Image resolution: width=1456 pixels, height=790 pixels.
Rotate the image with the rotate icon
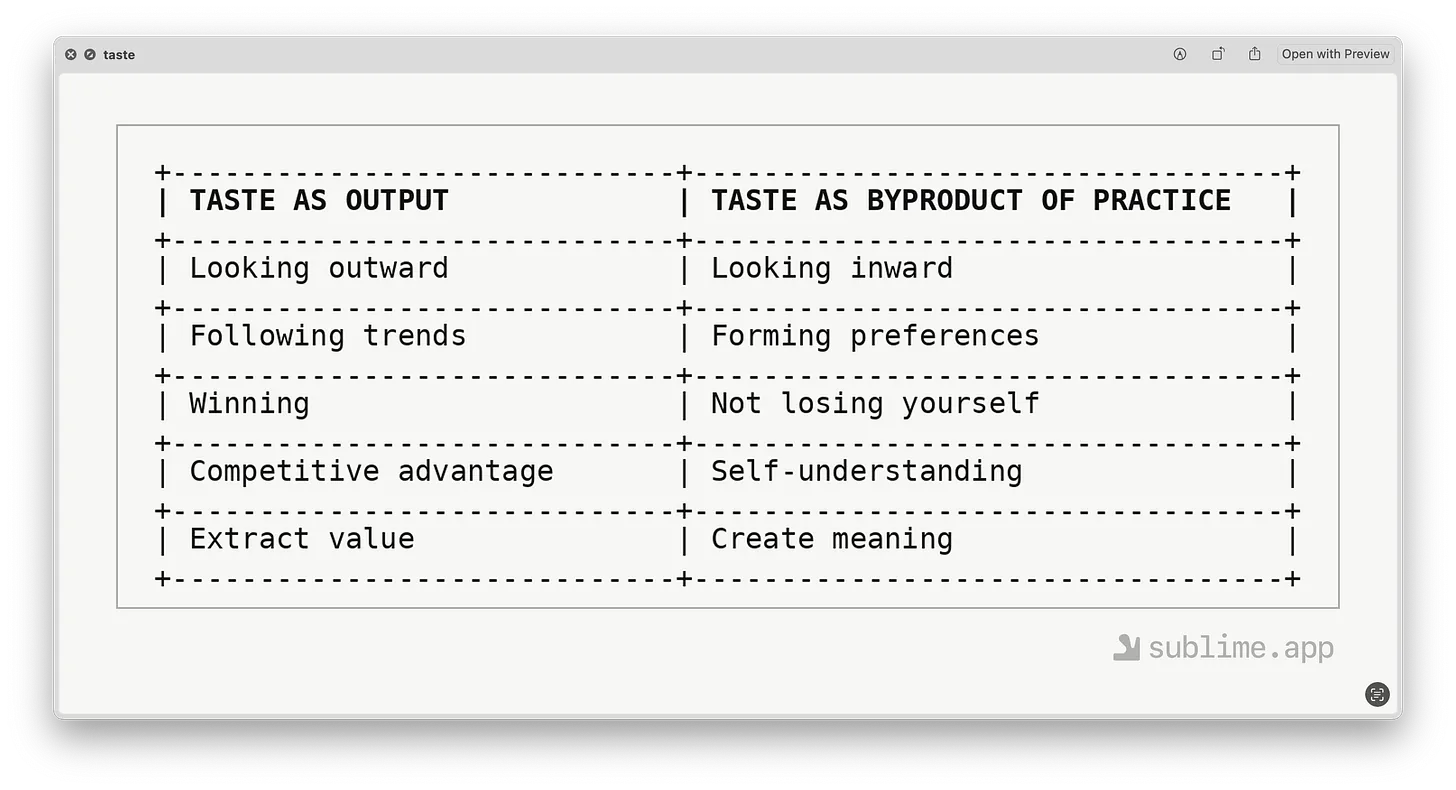point(1218,54)
